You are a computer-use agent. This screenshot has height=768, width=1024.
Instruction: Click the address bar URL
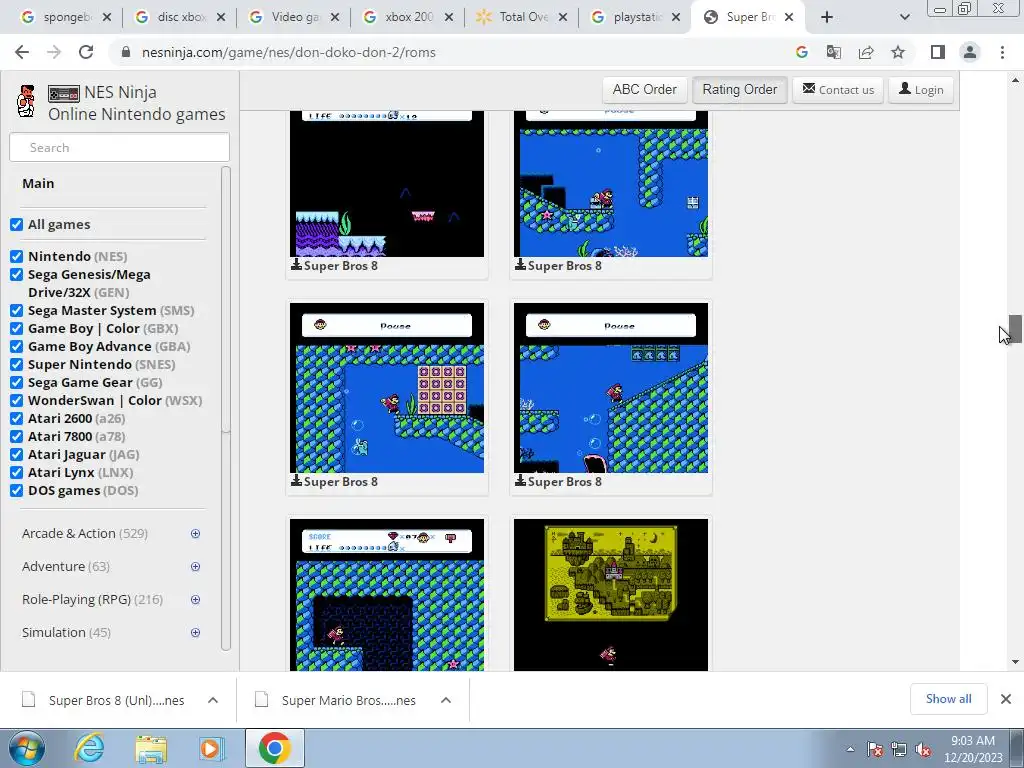pos(289,52)
